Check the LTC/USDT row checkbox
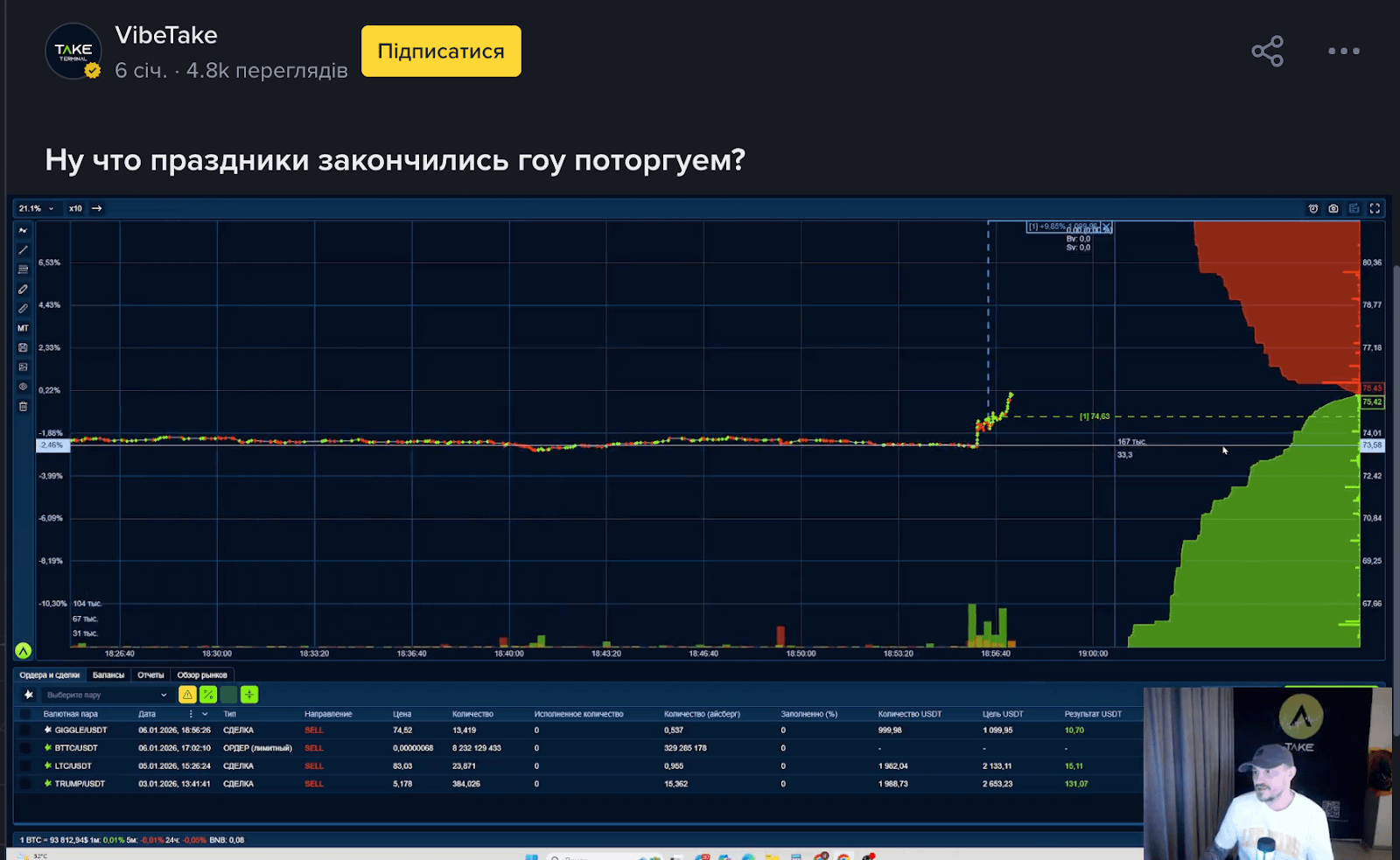Image resolution: width=1400 pixels, height=860 pixels. (x=25, y=766)
